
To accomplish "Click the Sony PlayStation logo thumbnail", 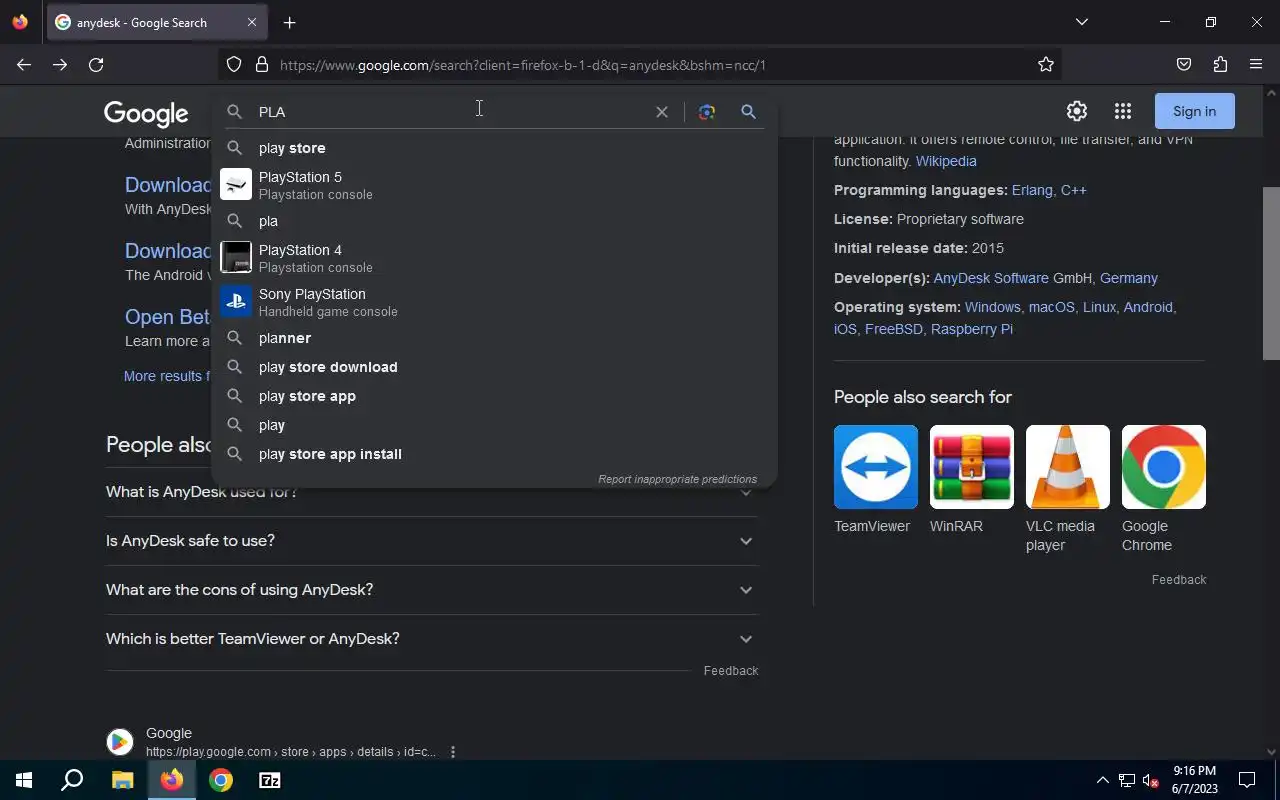I will click(236, 301).
